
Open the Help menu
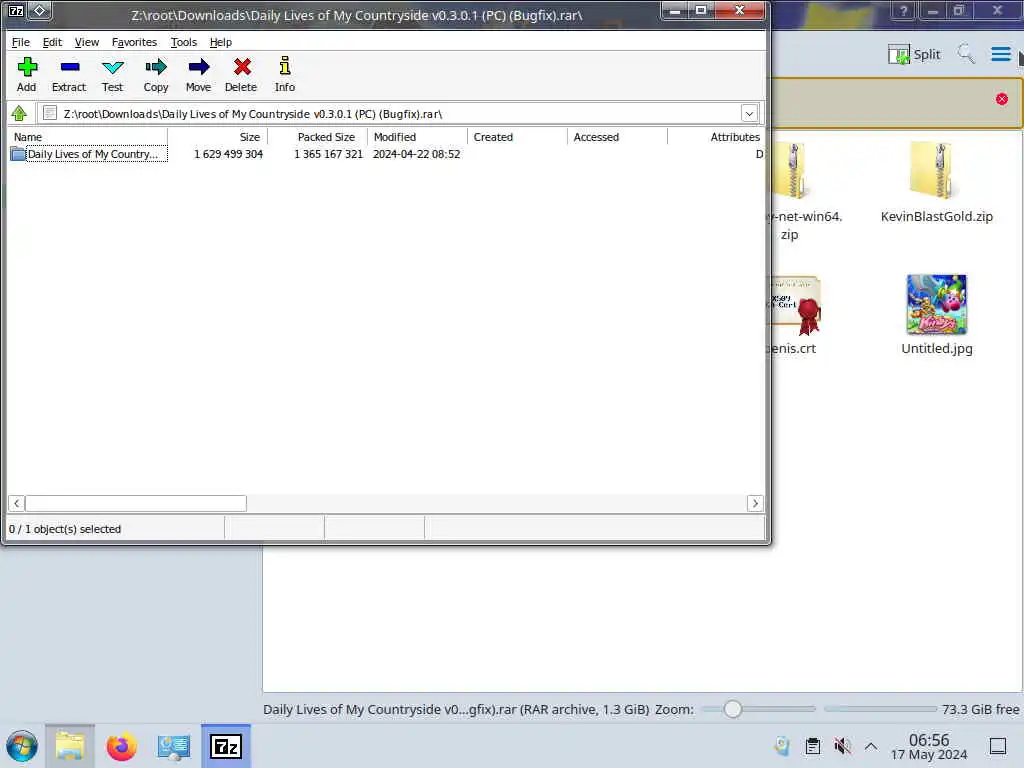(221, 42)
